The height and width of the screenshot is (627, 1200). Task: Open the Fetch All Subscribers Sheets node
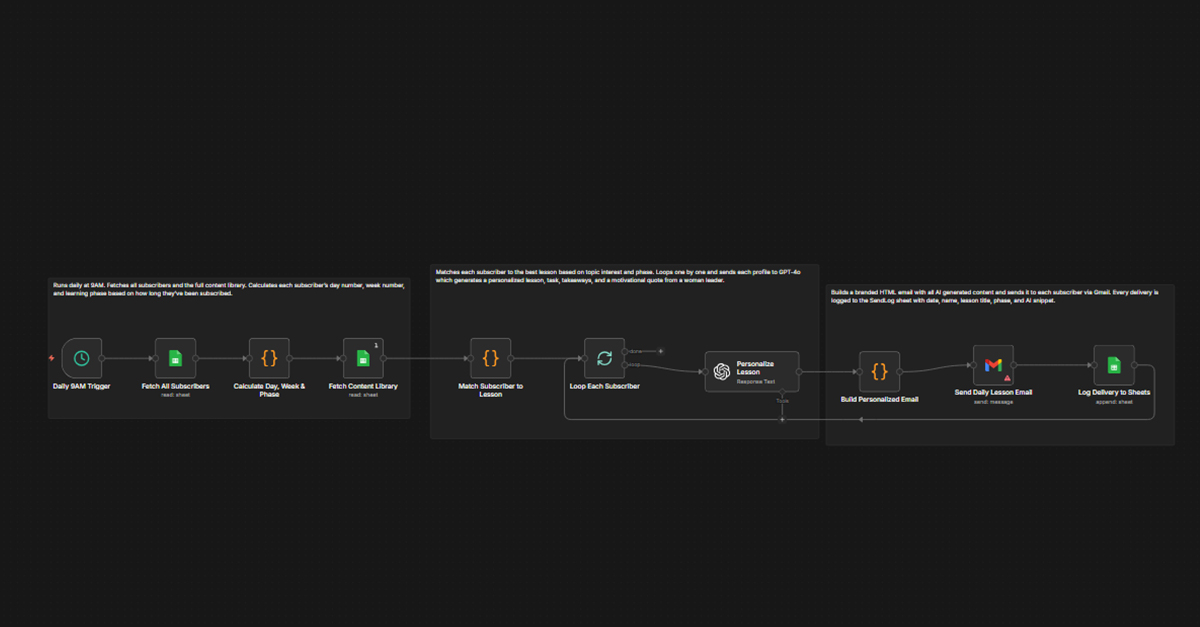(x=175, y=358)
